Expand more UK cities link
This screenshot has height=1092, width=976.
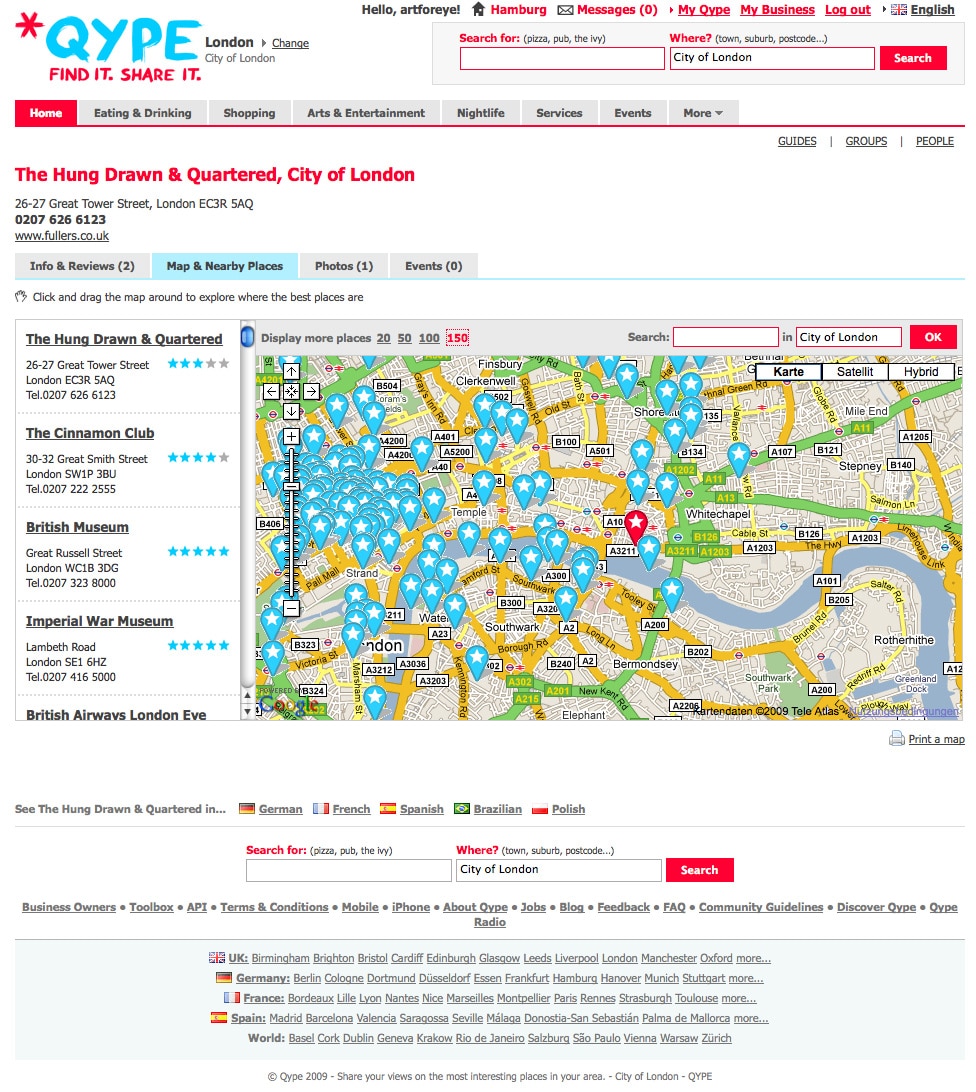[x=753, y=958]
